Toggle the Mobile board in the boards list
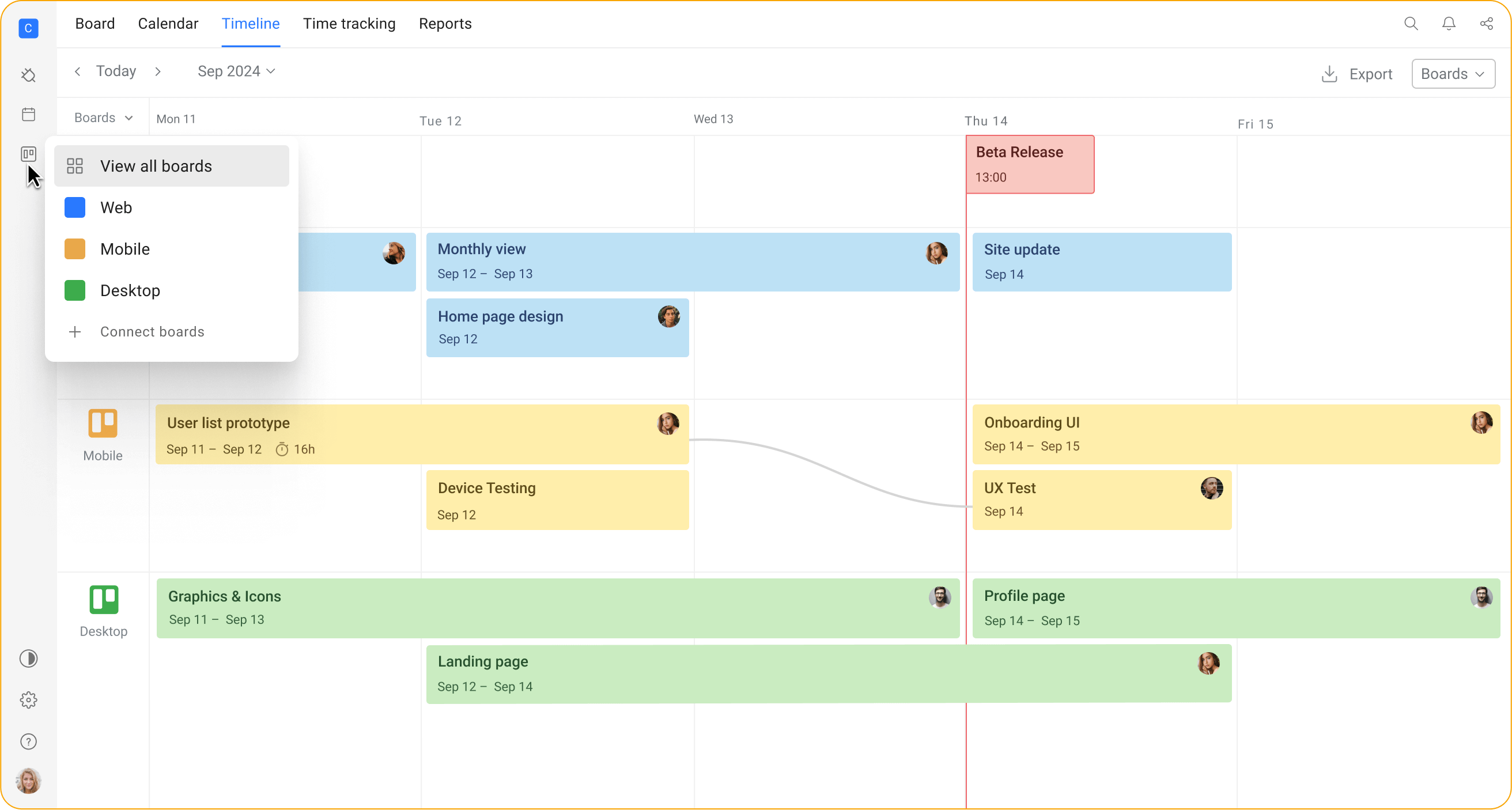The height and width of the screenshot is (810, 1512). (x=124, y=248)
